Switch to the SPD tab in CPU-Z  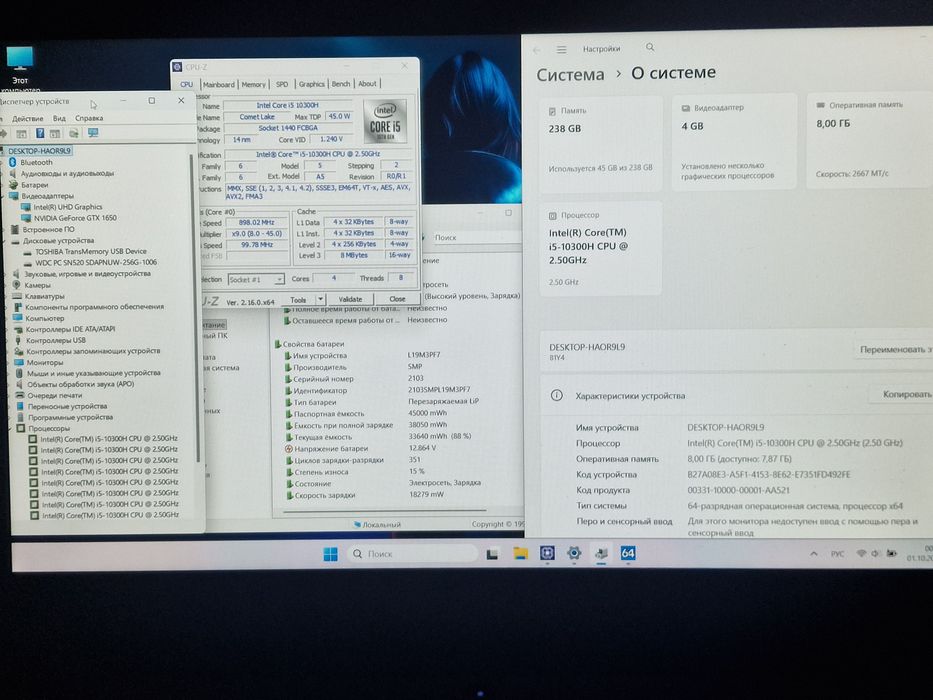282,85
